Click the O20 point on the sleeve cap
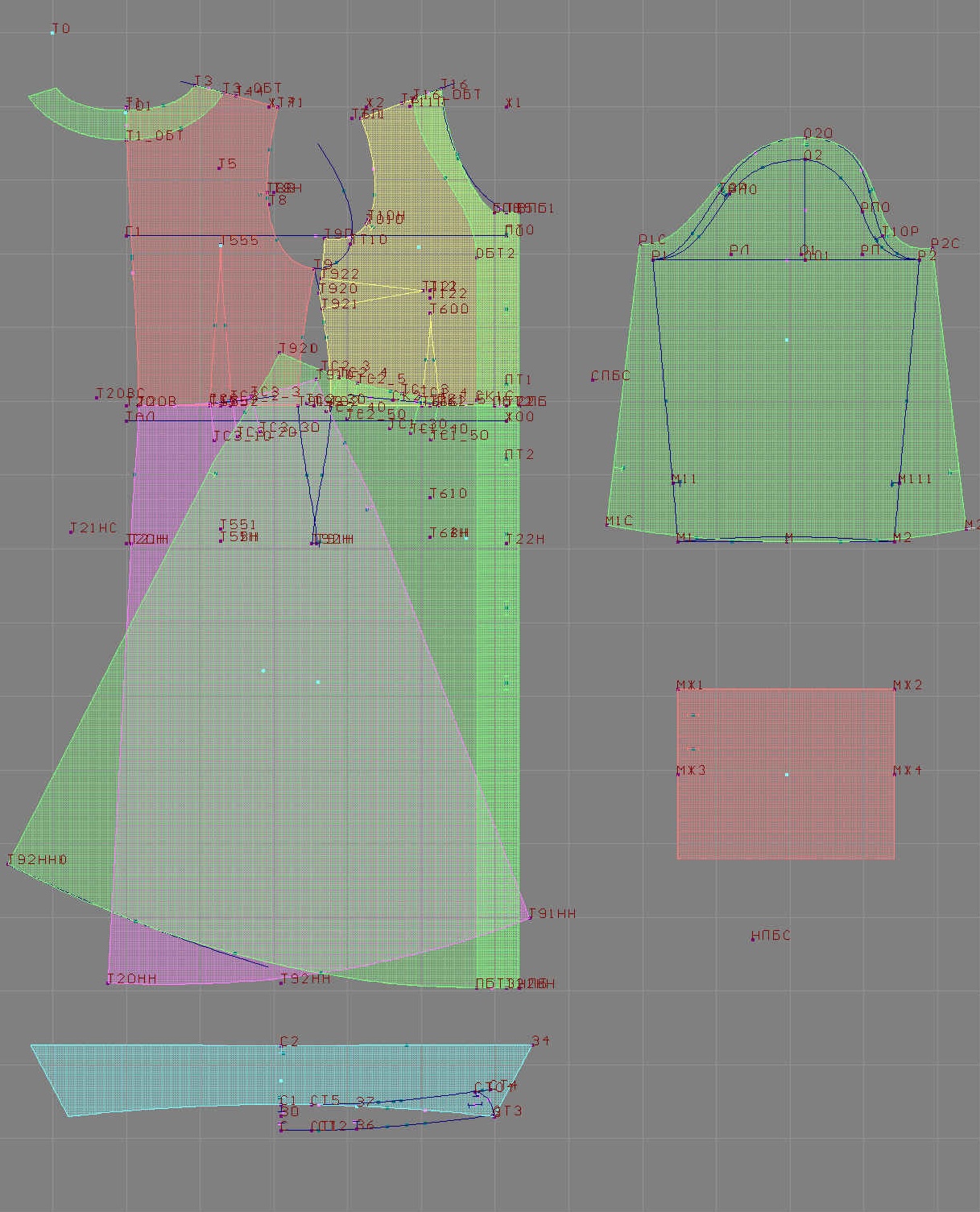The height and width of the screenshot is (1212, 980). point(805,139)
